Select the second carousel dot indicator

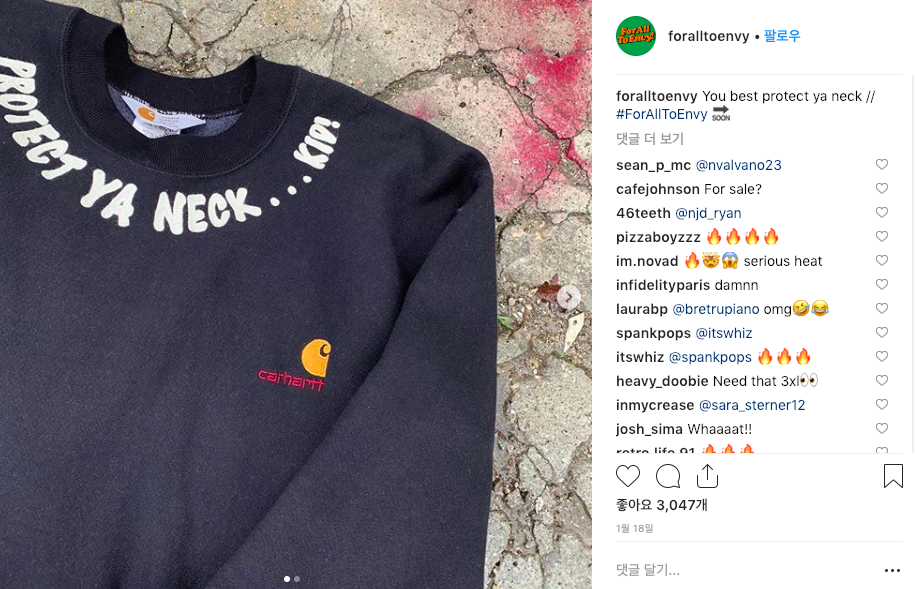tap(297, 579)
